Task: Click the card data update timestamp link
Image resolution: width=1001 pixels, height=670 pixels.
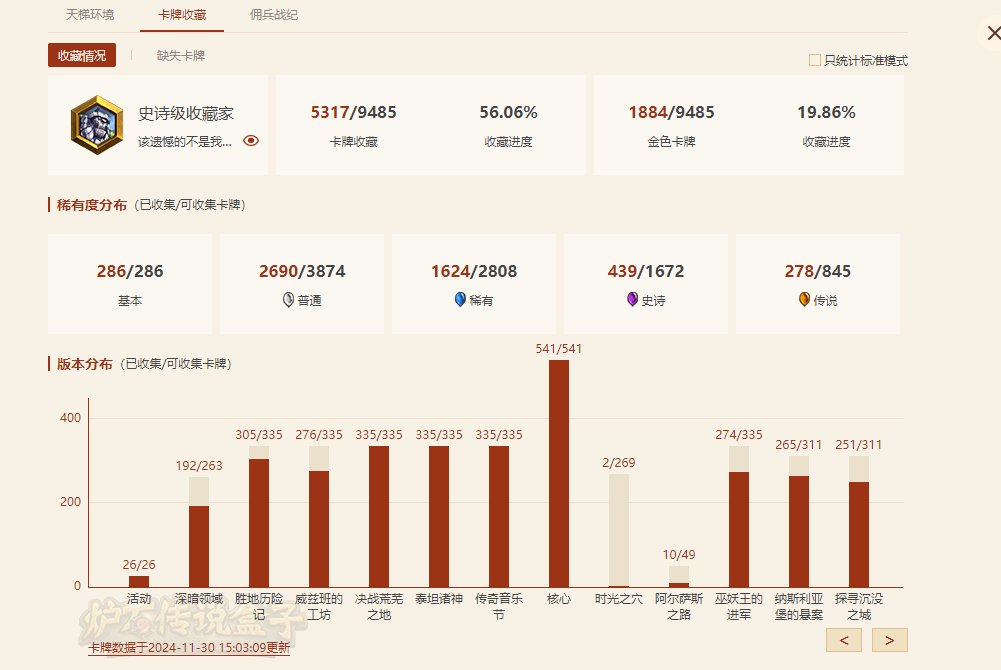Action: click(x=189, y=647)
